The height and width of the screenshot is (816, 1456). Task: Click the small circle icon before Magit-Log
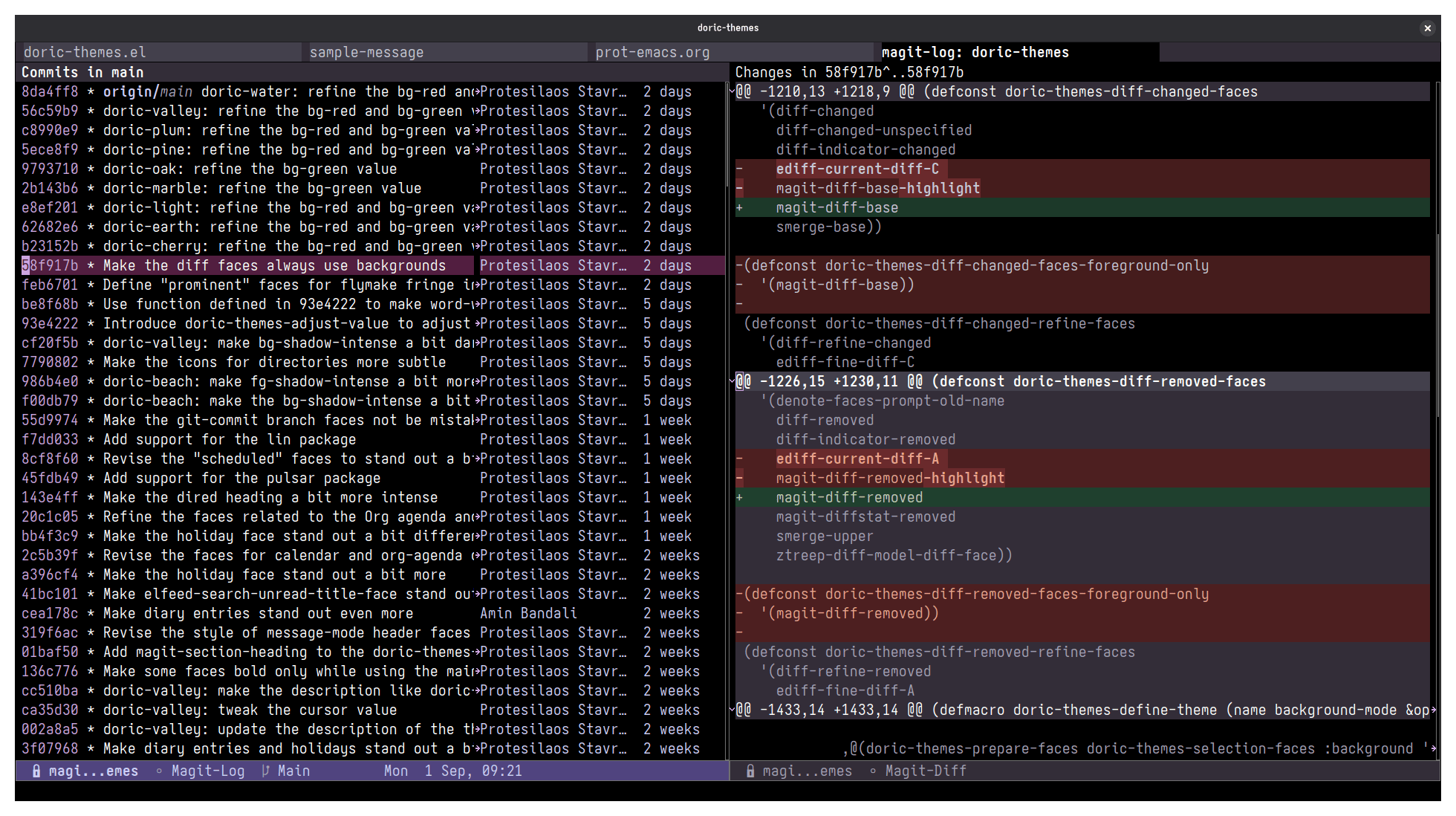pyautogui.click(x=159, y=771)
